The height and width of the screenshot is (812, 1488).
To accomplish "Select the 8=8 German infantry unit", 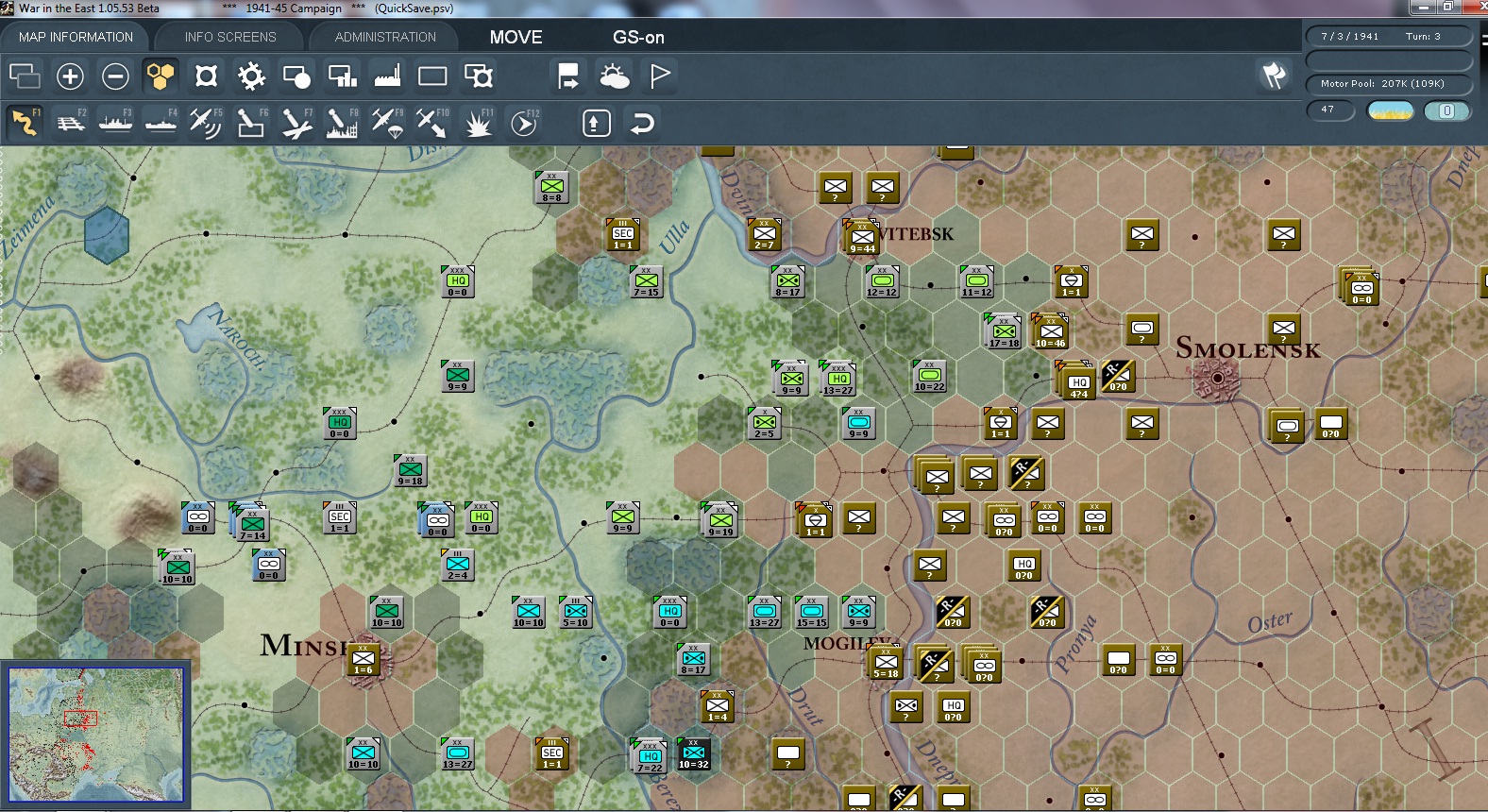I will click(x=552, y=188).
